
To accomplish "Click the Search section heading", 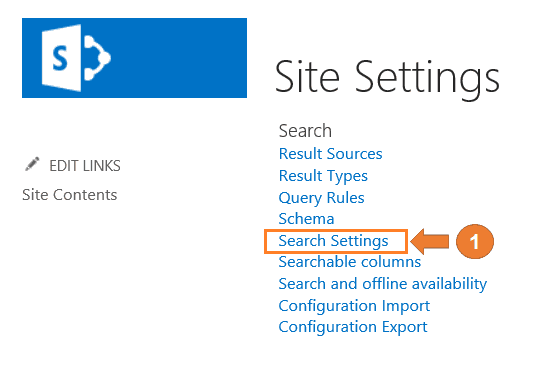I will [305, 131].
